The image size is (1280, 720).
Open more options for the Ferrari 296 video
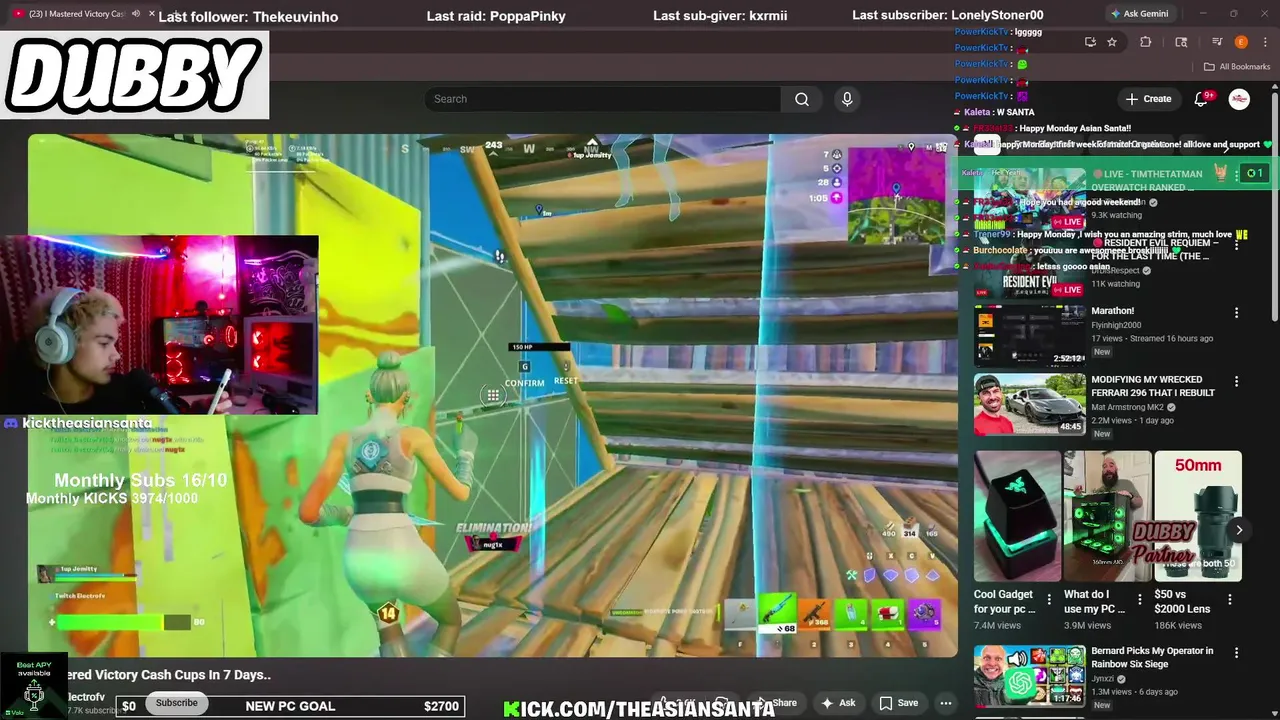[1236, 382]
